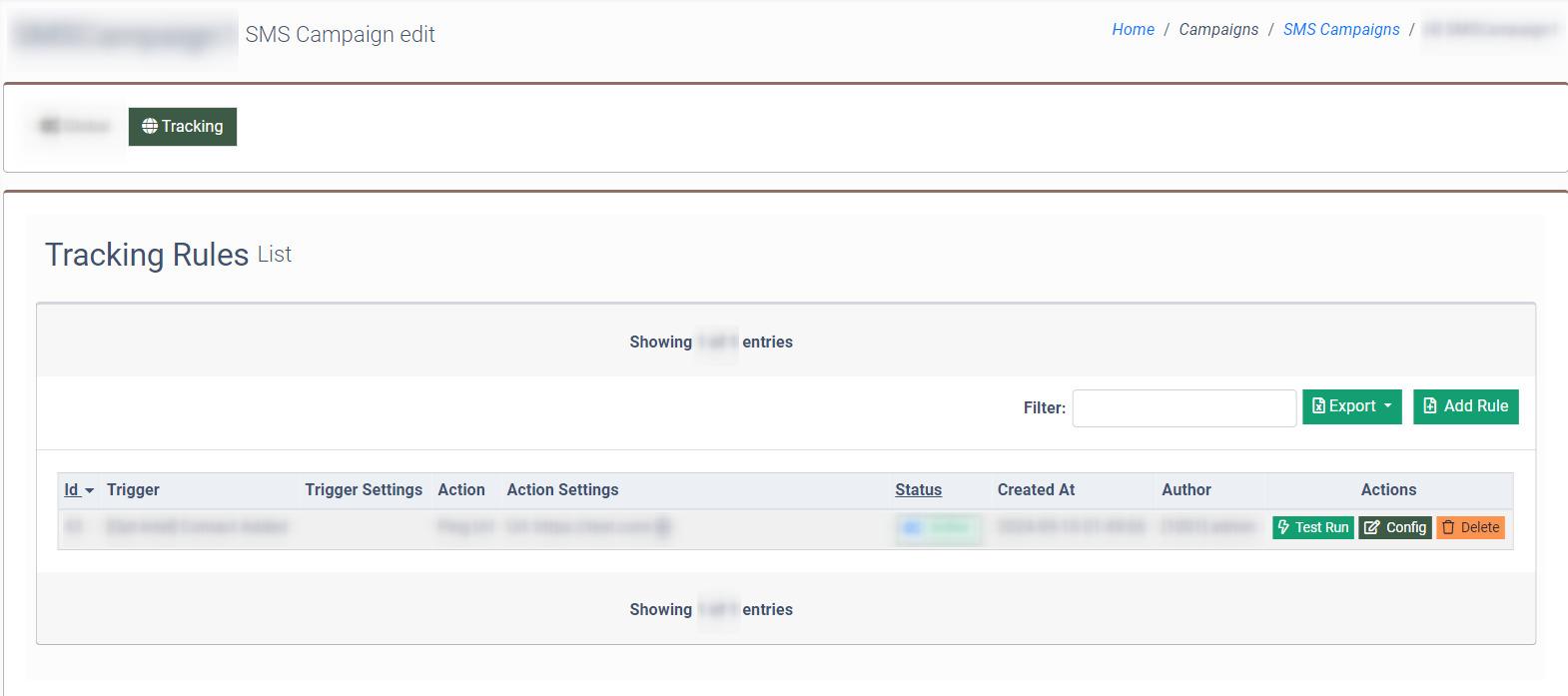
Task: Click the sort arrow beside Id column
Action: click(89, 490)
